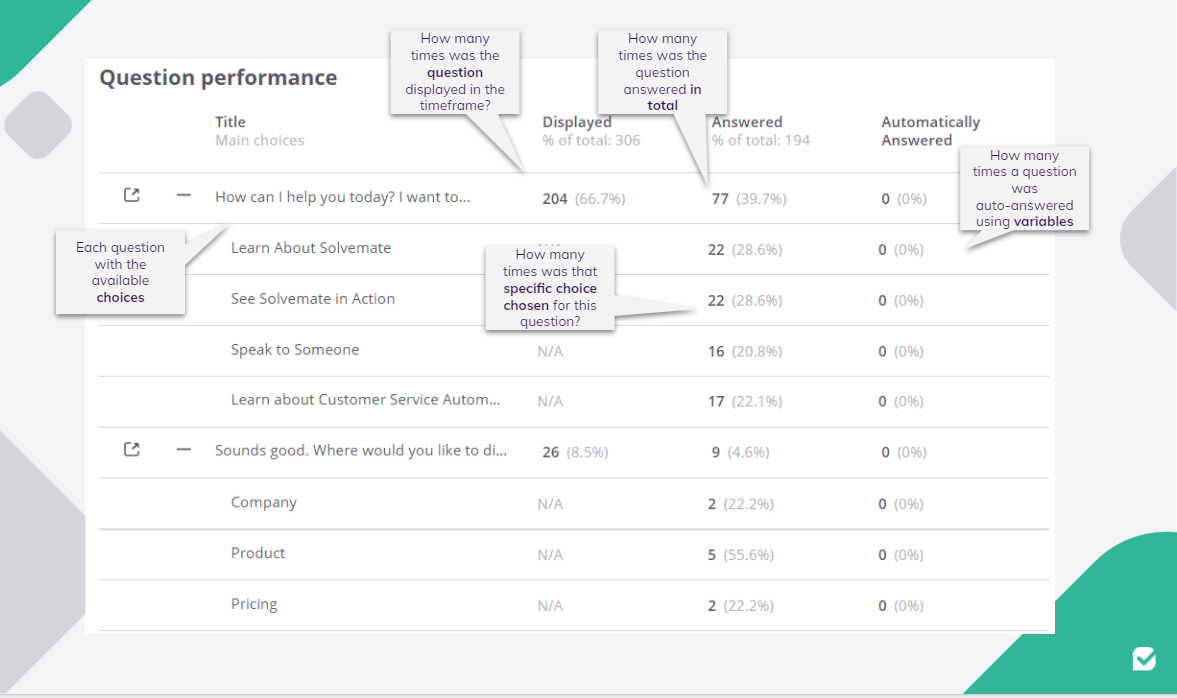
Task: Select the 'See Solvemate in Action' choice
Action: 313,299
